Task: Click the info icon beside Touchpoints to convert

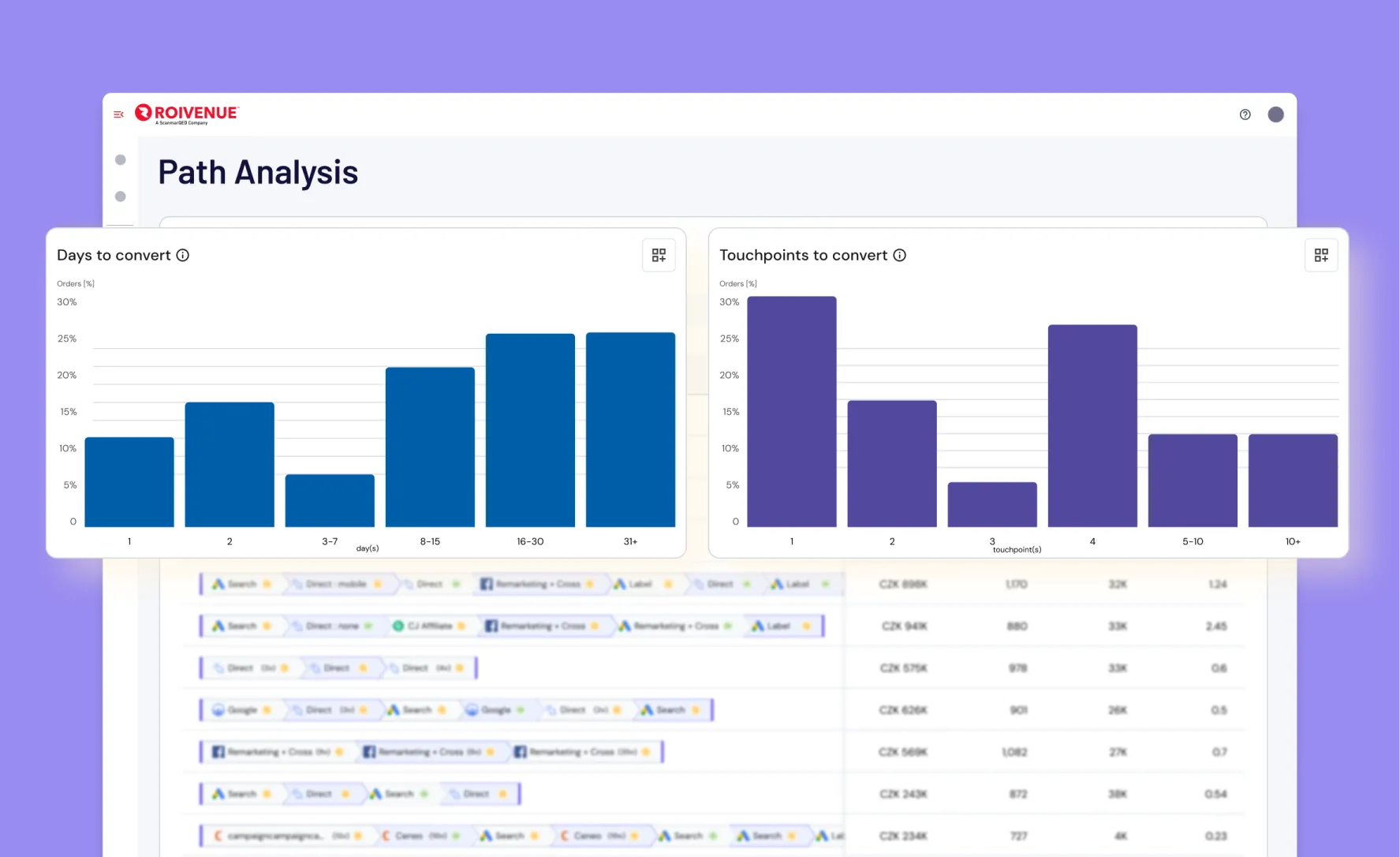Action: (899, 255)
